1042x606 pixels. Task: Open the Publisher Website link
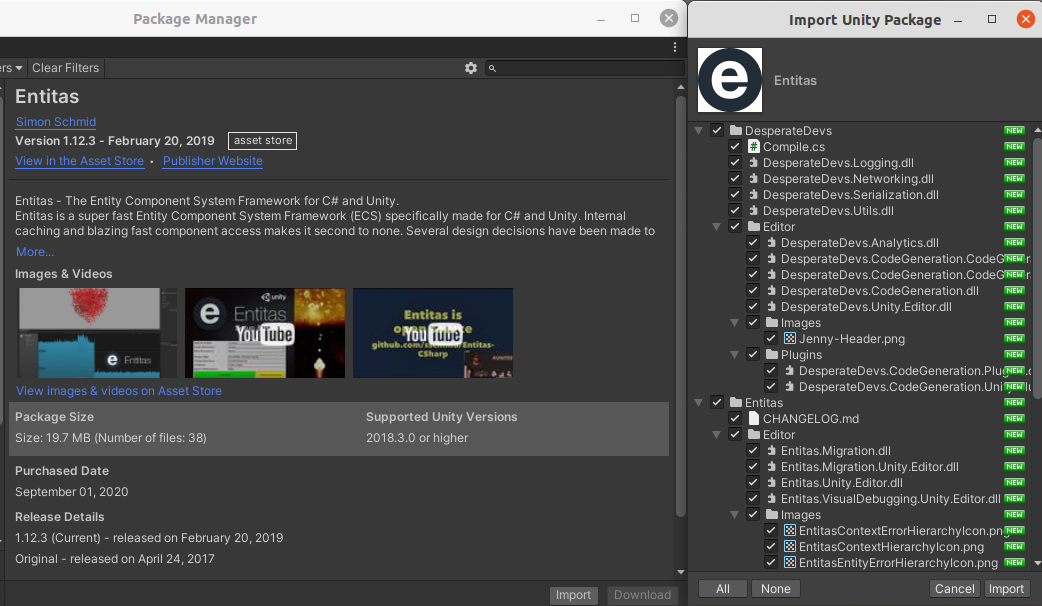coord(213,161)
